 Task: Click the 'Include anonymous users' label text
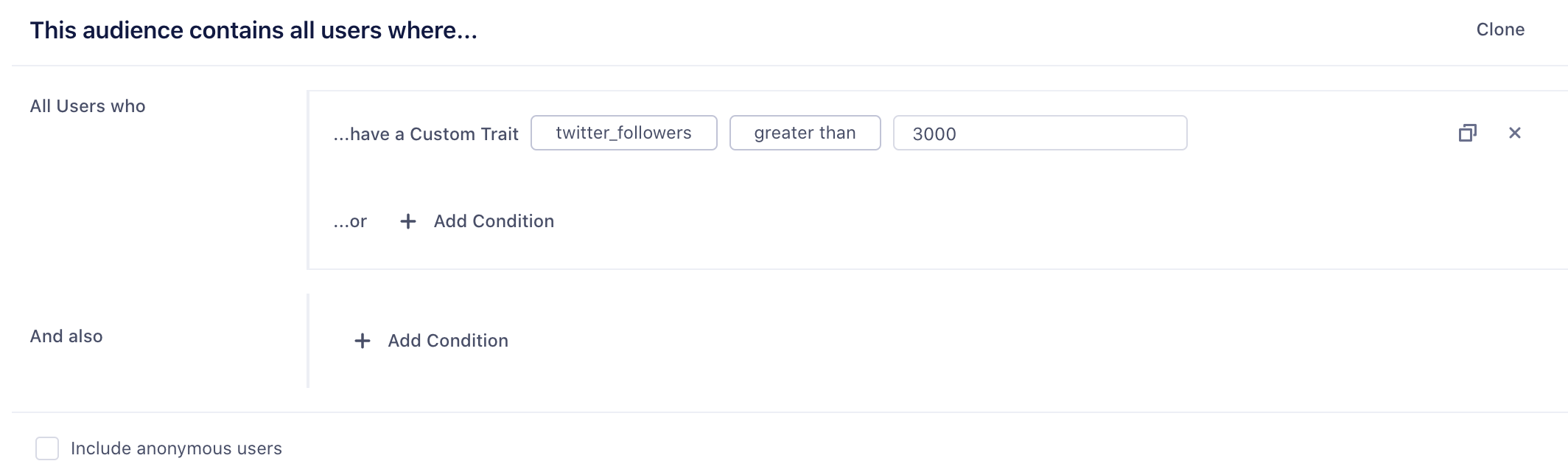click(176, 448)
